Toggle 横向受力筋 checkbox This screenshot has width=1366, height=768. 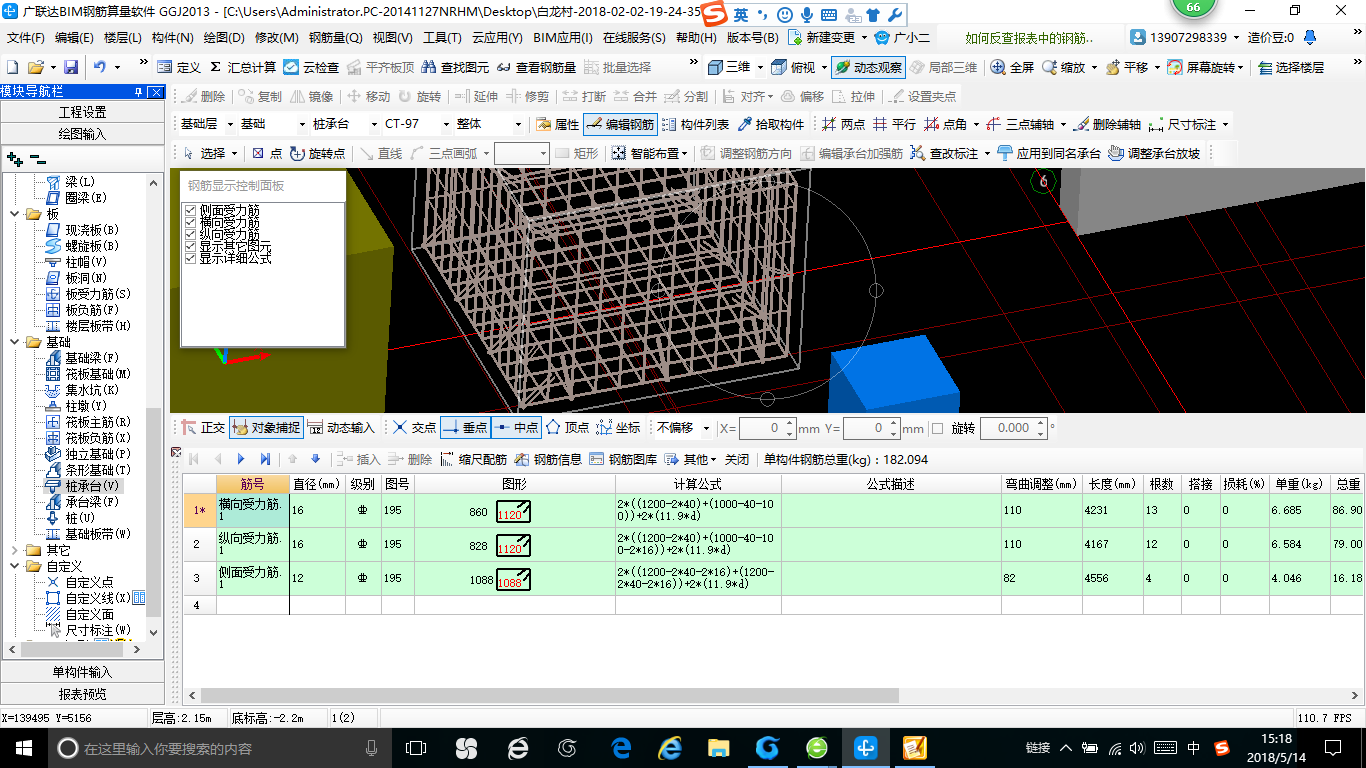coord(191,223)
